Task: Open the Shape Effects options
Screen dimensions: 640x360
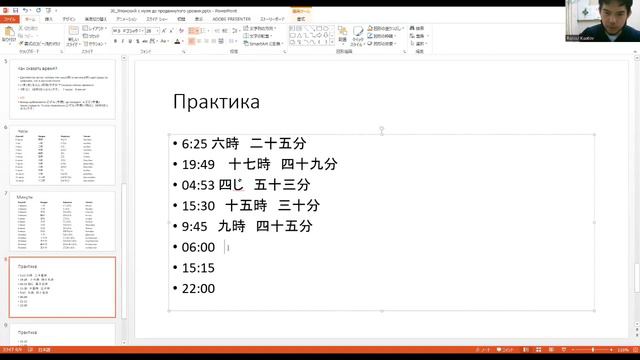Action: click(383, 43)
